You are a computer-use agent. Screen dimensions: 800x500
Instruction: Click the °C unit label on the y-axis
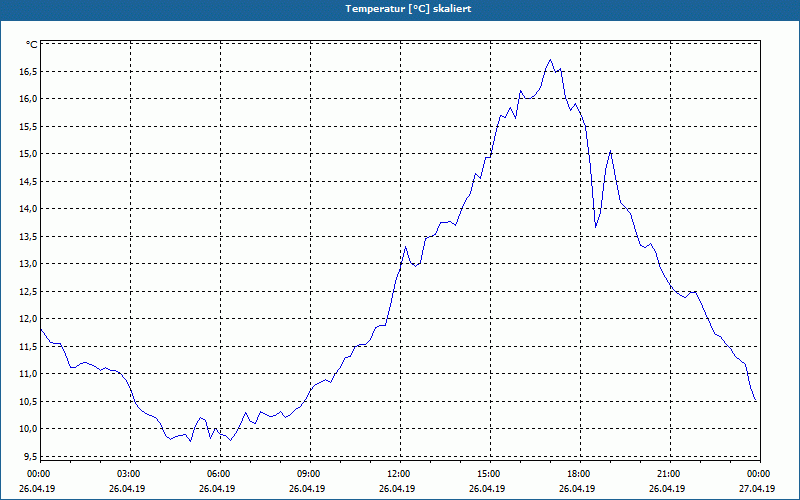pos(32,45)
